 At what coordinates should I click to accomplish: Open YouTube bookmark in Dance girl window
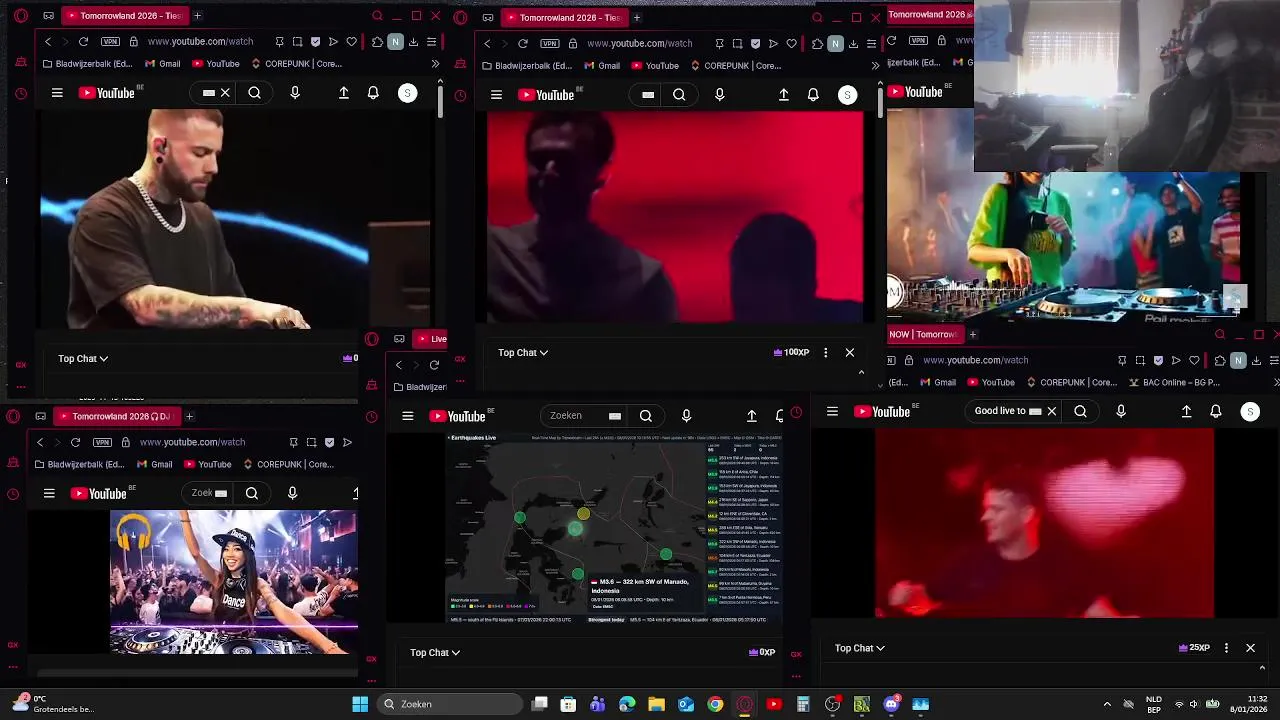207,464
